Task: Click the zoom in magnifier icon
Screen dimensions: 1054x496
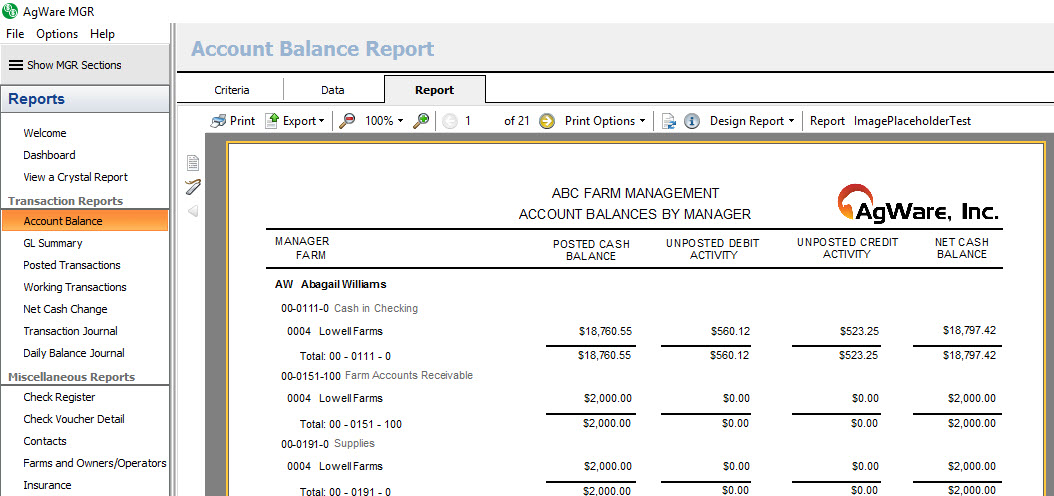Action: pos(421,121)
